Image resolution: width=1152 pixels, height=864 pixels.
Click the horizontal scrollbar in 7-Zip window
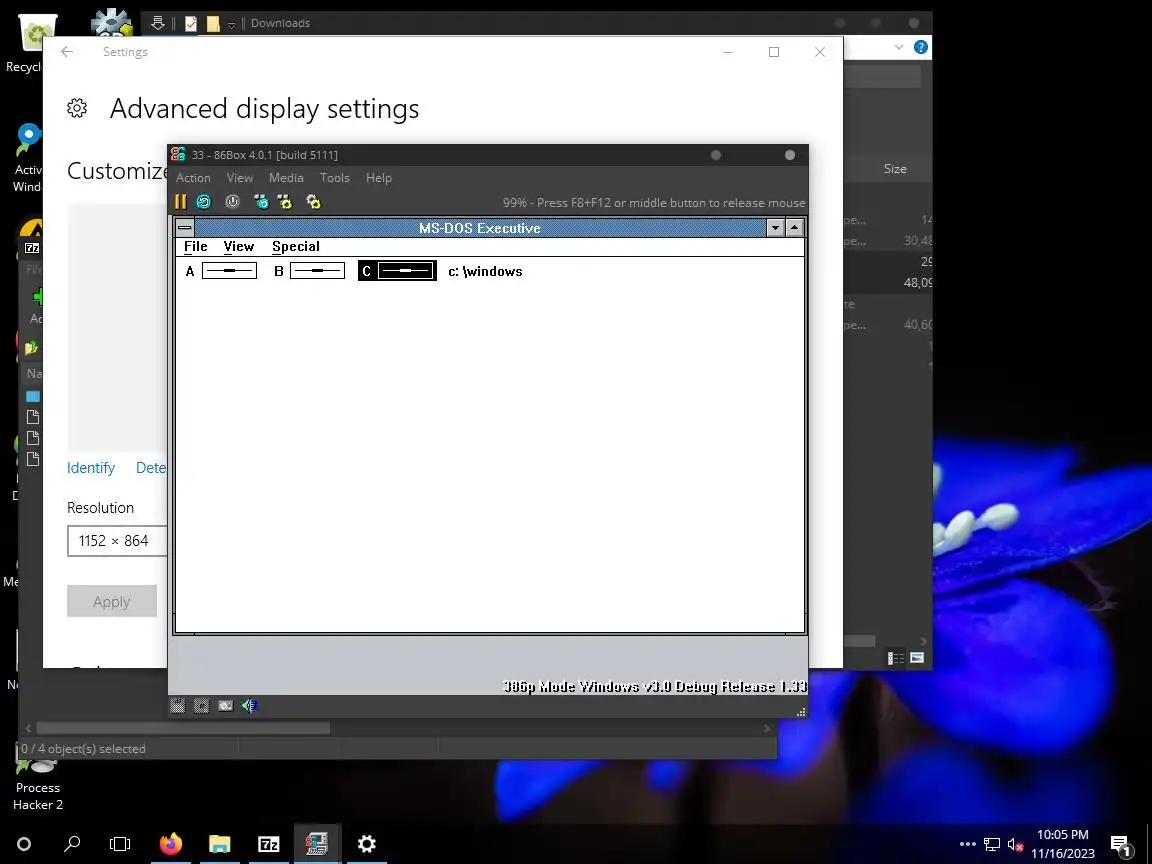(183, 728)
